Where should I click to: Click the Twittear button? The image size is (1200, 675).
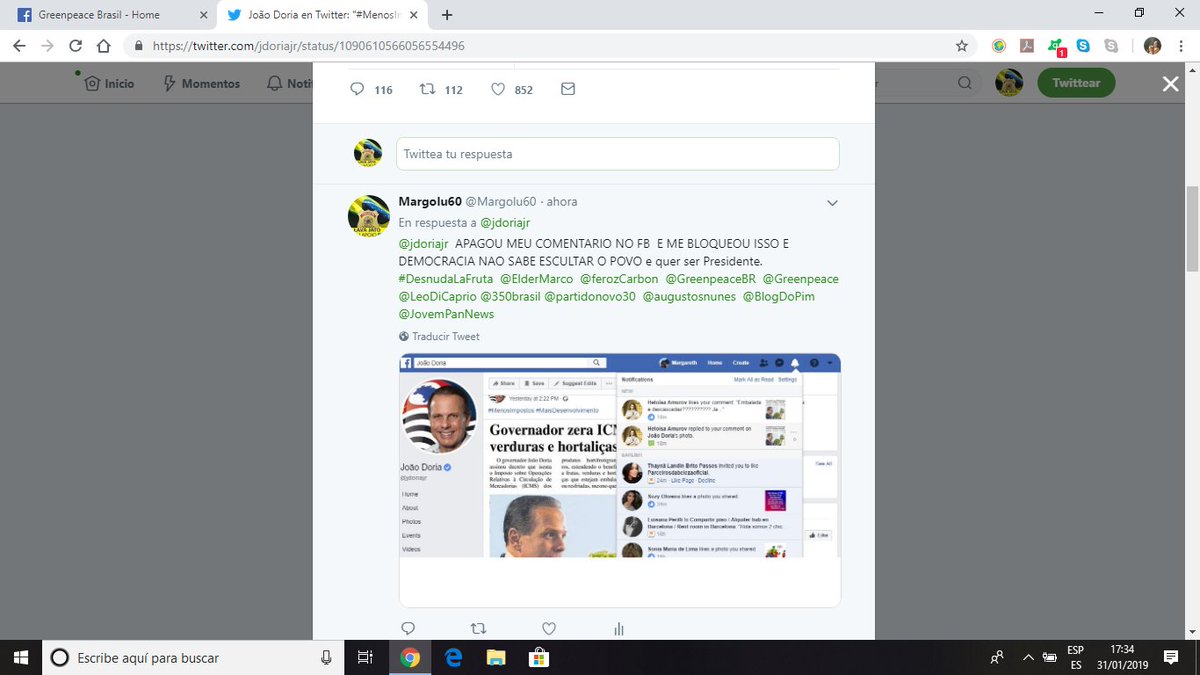coord(1076,83)
